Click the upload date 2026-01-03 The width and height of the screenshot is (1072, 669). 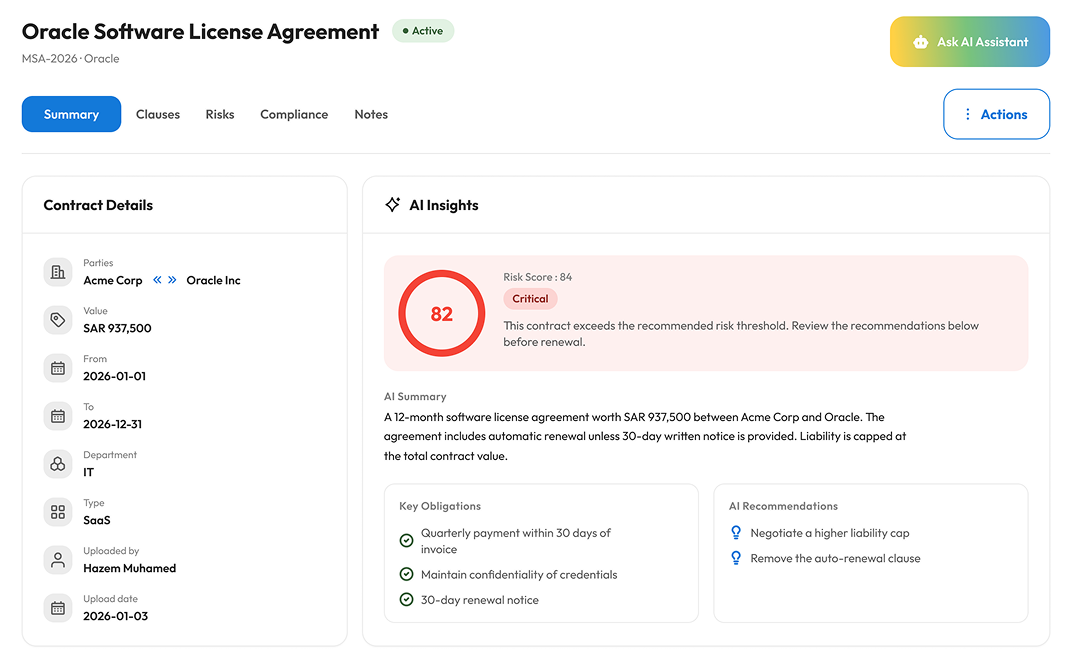coord(116,616)
